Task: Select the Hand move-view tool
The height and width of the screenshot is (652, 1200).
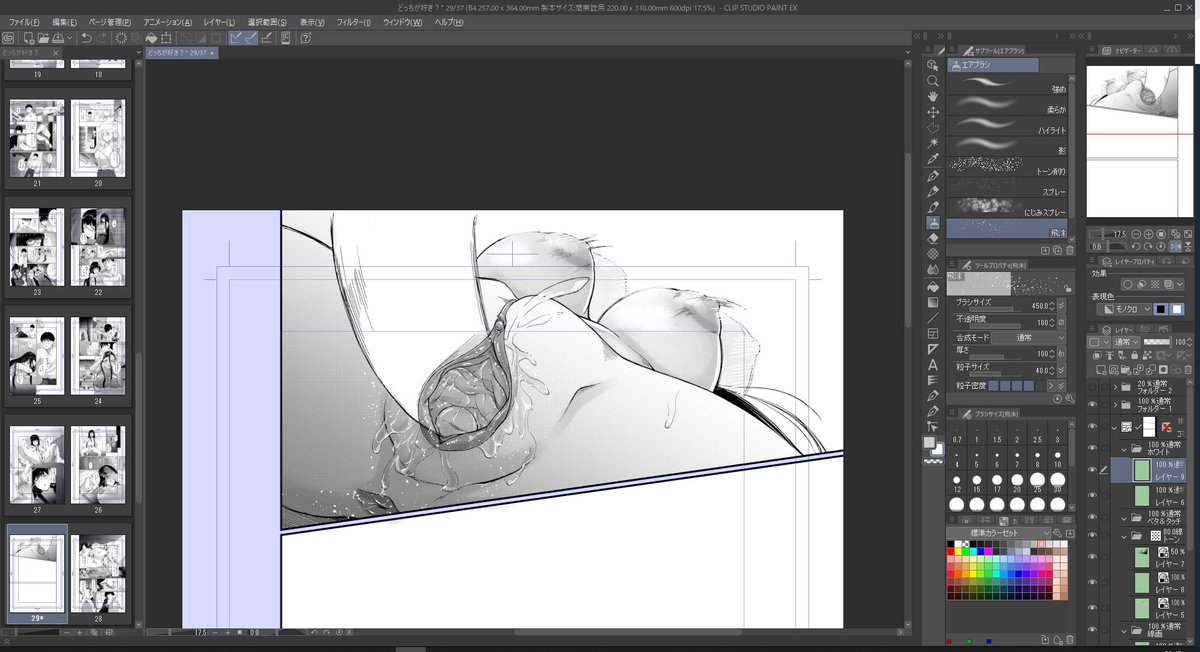Action: point(933,96)
